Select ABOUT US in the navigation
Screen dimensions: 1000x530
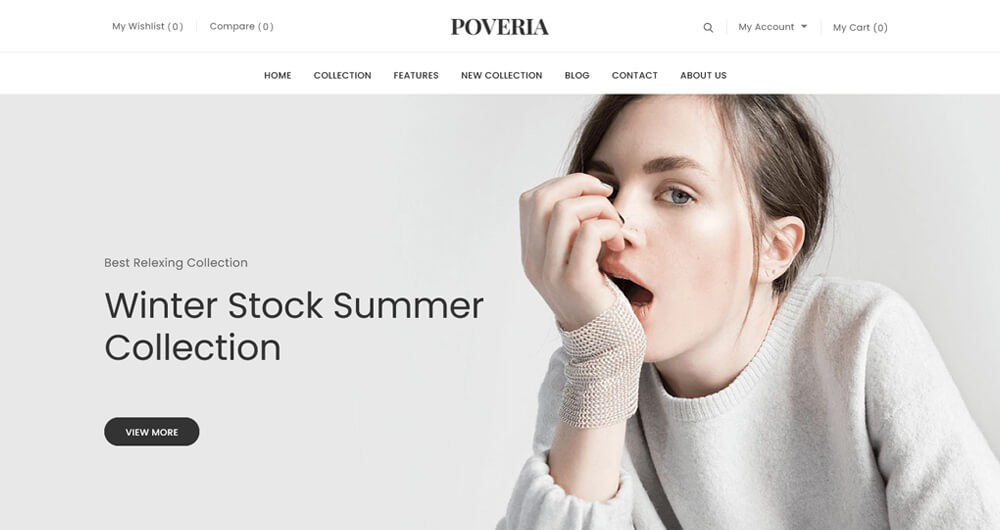click(703, 75)
